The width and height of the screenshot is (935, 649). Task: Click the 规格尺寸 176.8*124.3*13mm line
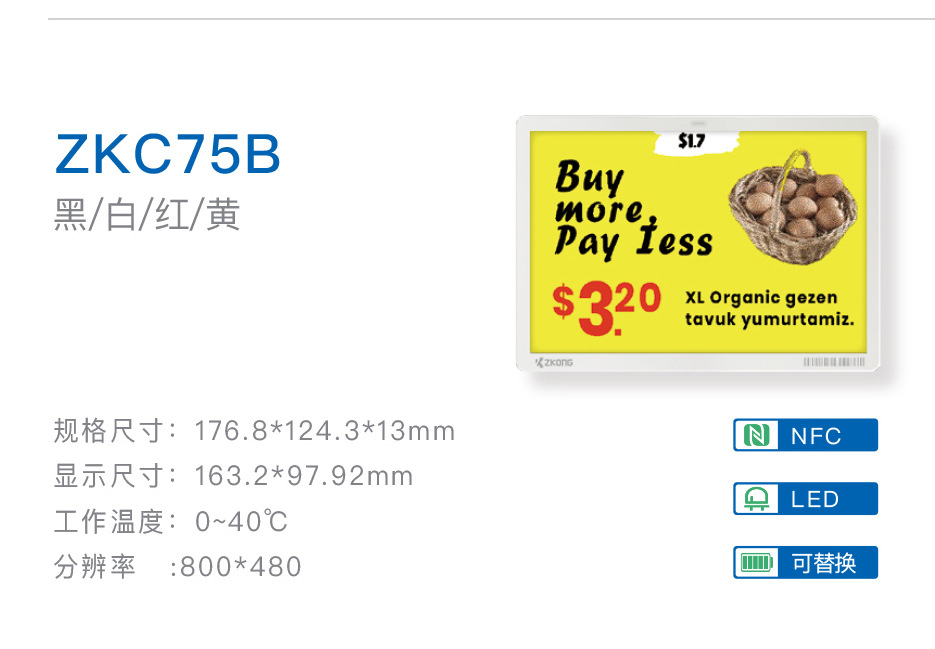click(254, 431)
